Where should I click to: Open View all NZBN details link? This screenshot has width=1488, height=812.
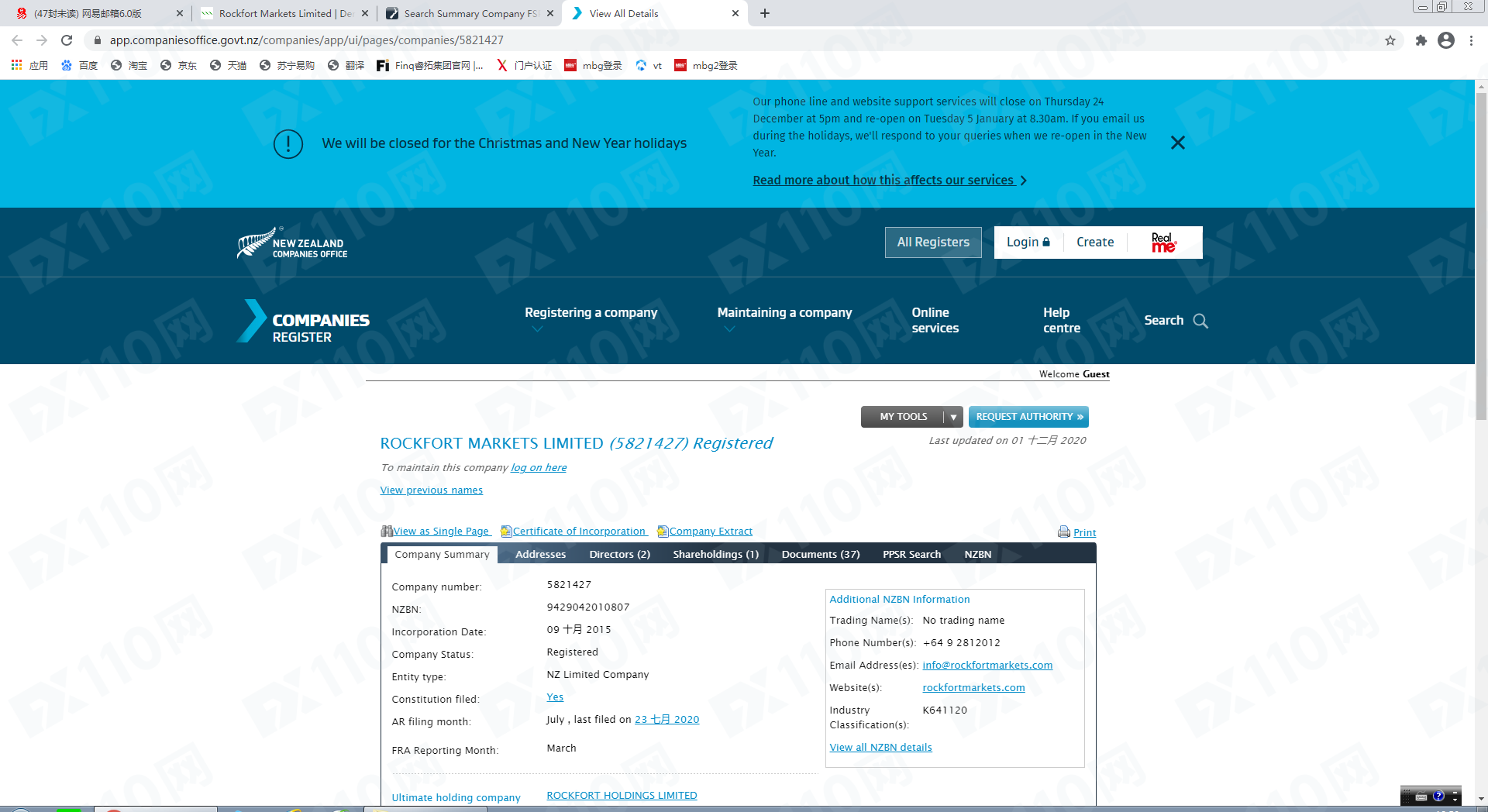click(x=881, y=748)
